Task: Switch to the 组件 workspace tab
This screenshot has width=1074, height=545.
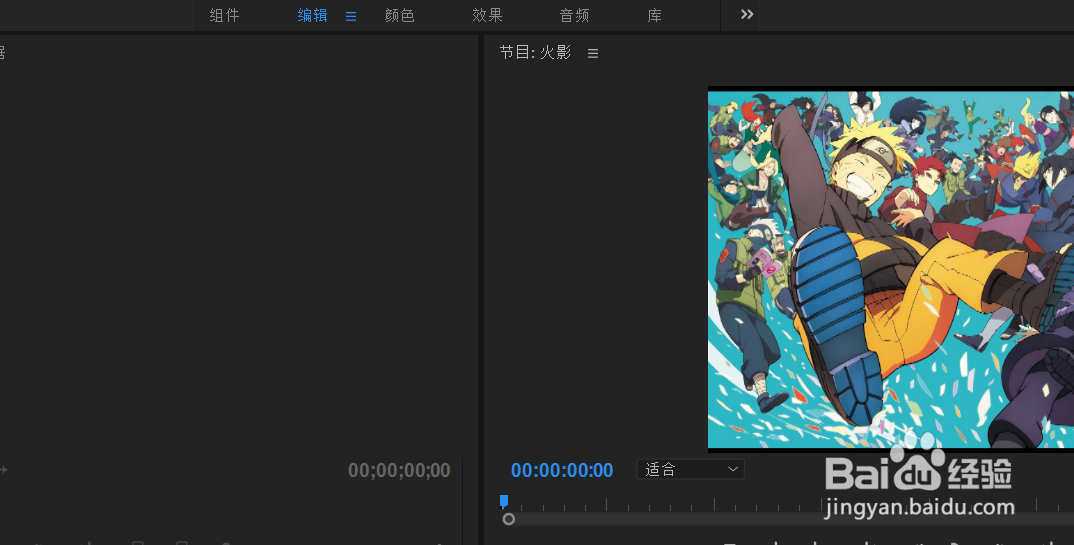Action: click(x=224, y=15)
